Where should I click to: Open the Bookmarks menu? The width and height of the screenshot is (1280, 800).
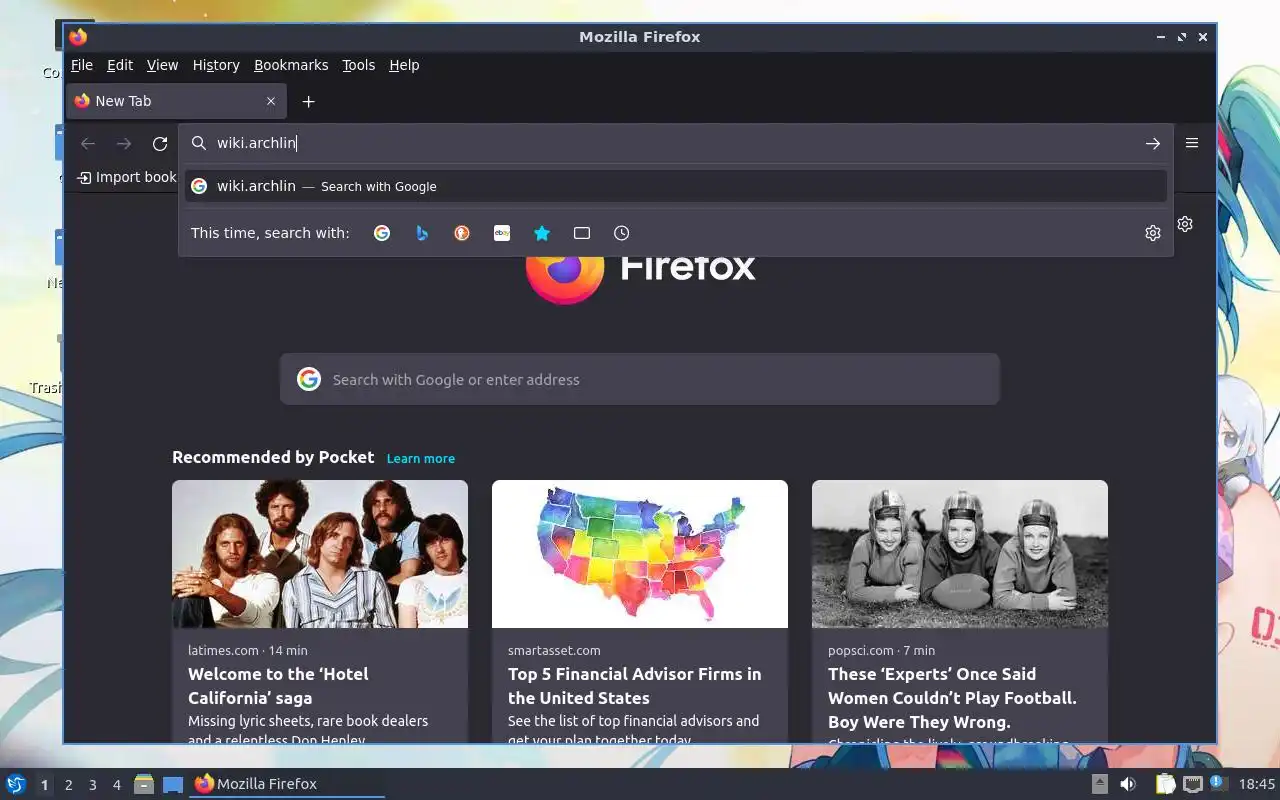tap(291, 65)
